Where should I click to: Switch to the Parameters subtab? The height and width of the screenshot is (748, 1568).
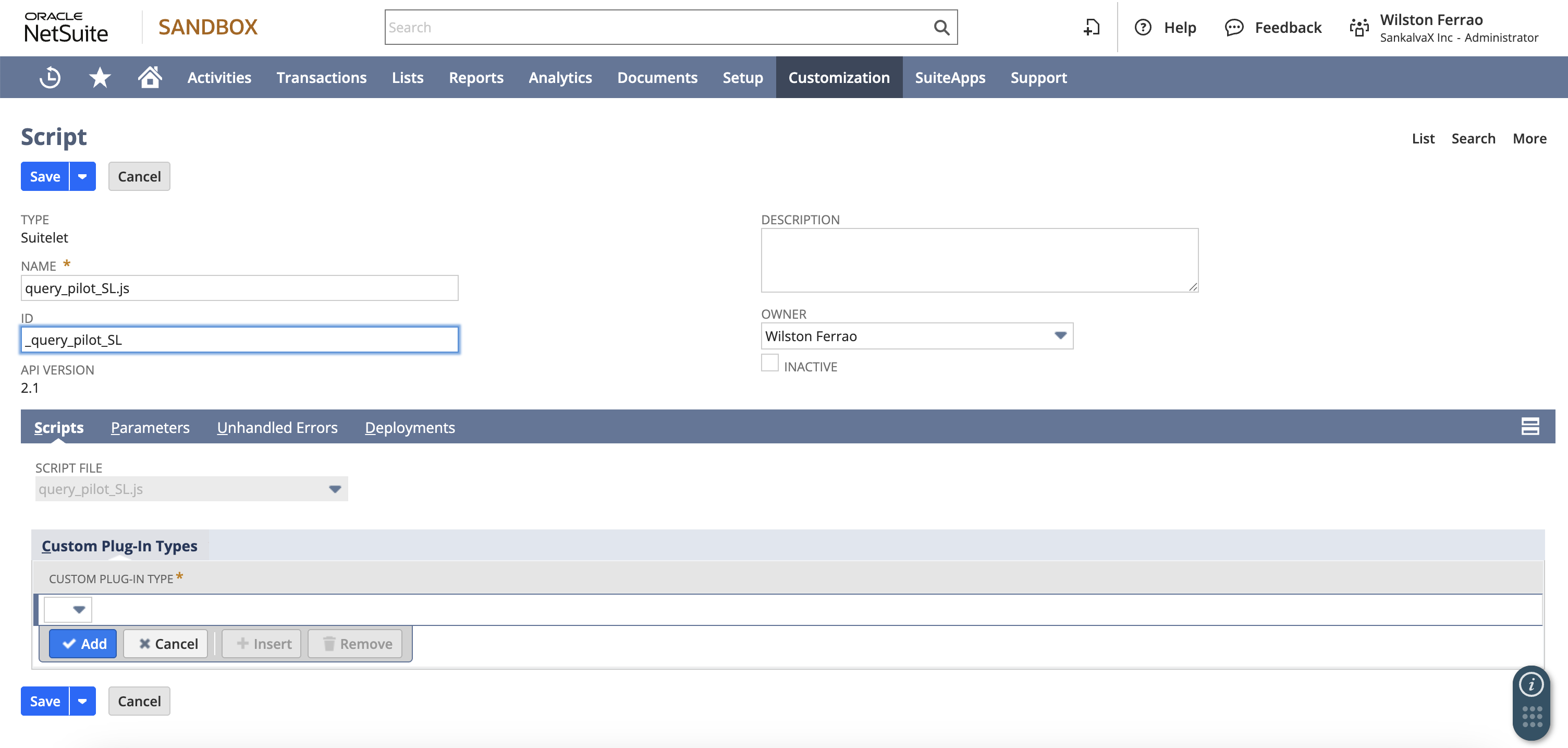[x=150, y=427]
